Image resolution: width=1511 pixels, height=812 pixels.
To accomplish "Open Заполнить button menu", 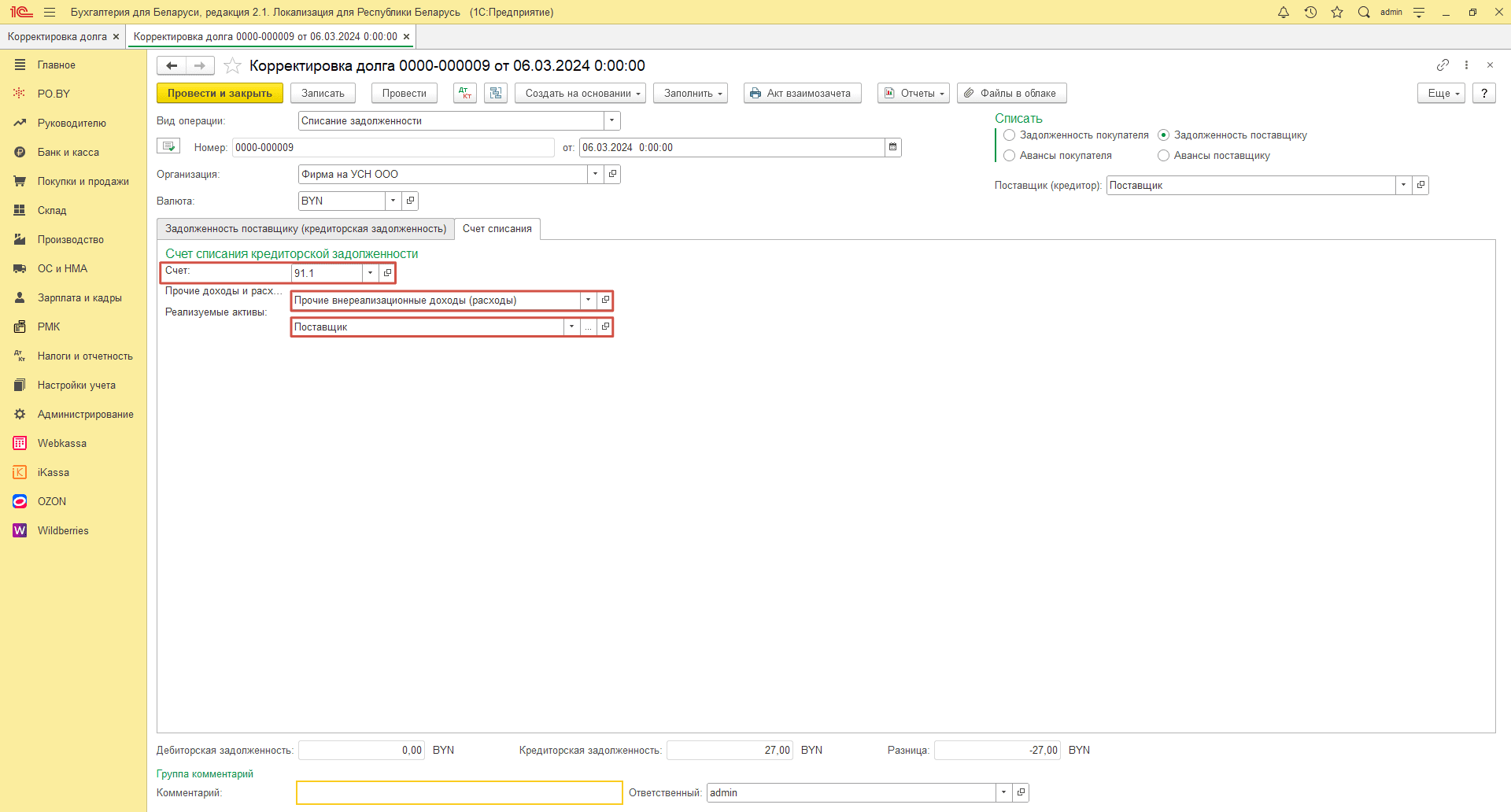I will click(x=690, y=93).
